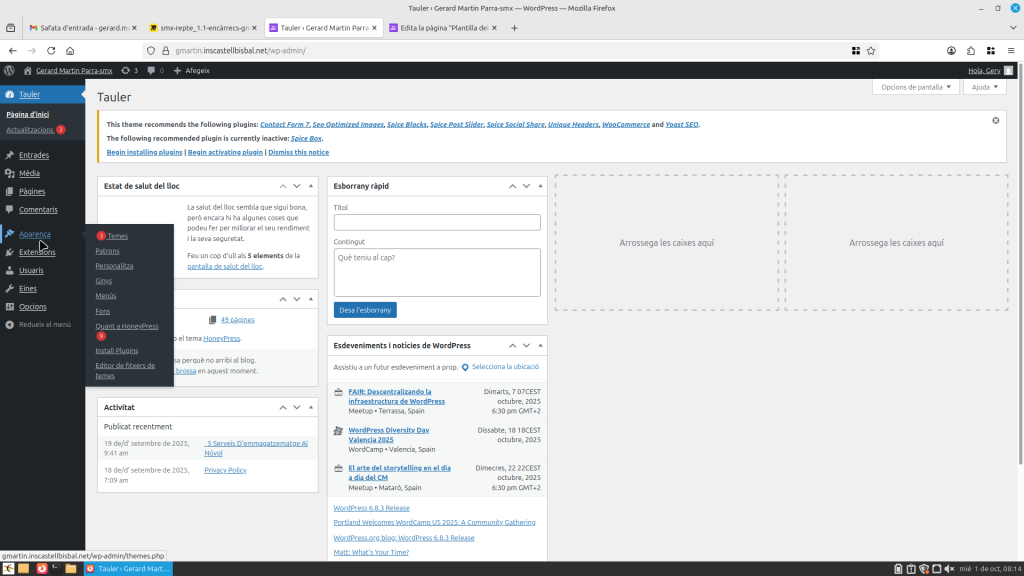Bookmark this page with the star icon
The width and height of the screenshot is (1024, 576).
(871, 50)
